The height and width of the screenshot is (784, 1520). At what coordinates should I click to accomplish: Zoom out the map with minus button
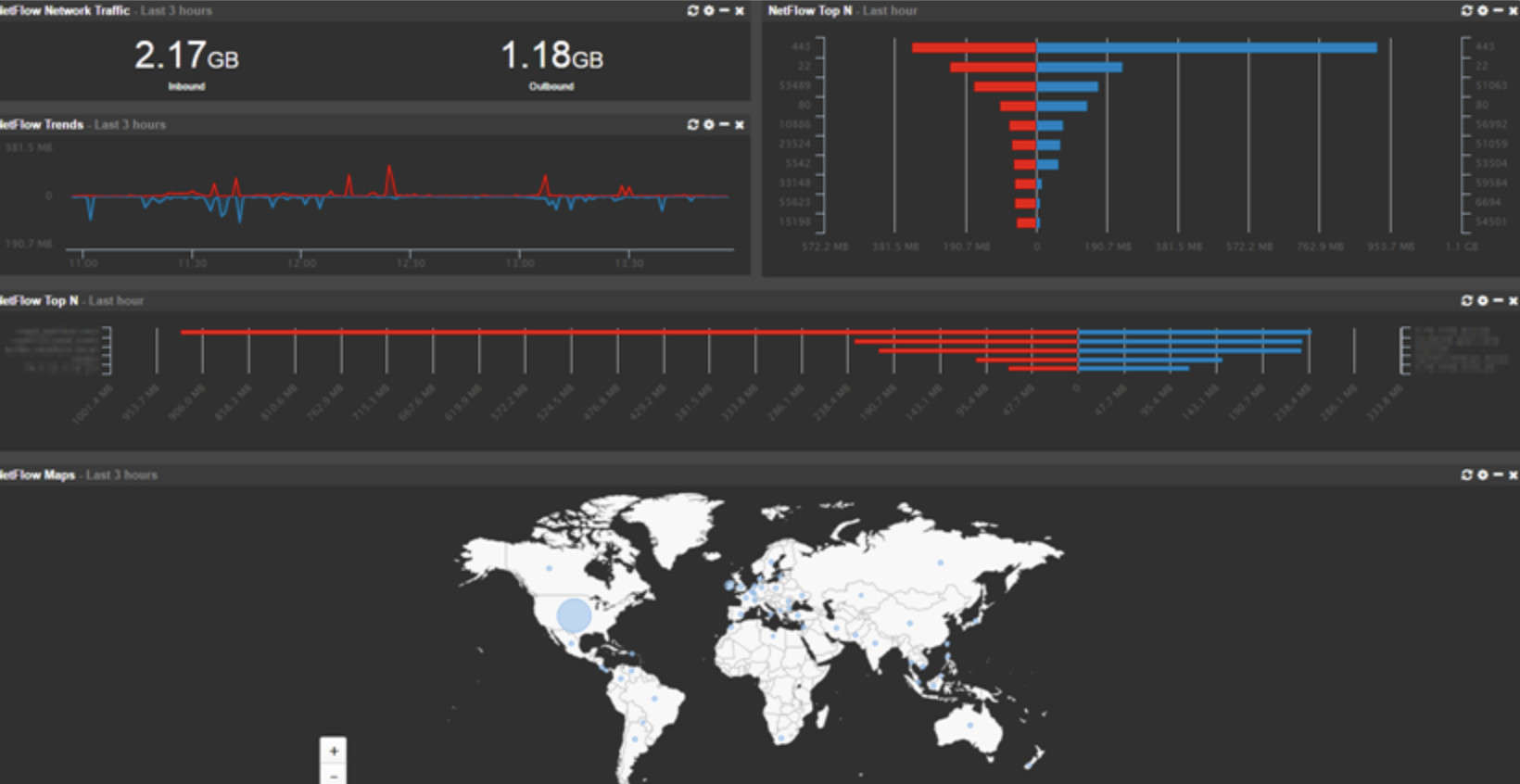[x=334, y=774]
